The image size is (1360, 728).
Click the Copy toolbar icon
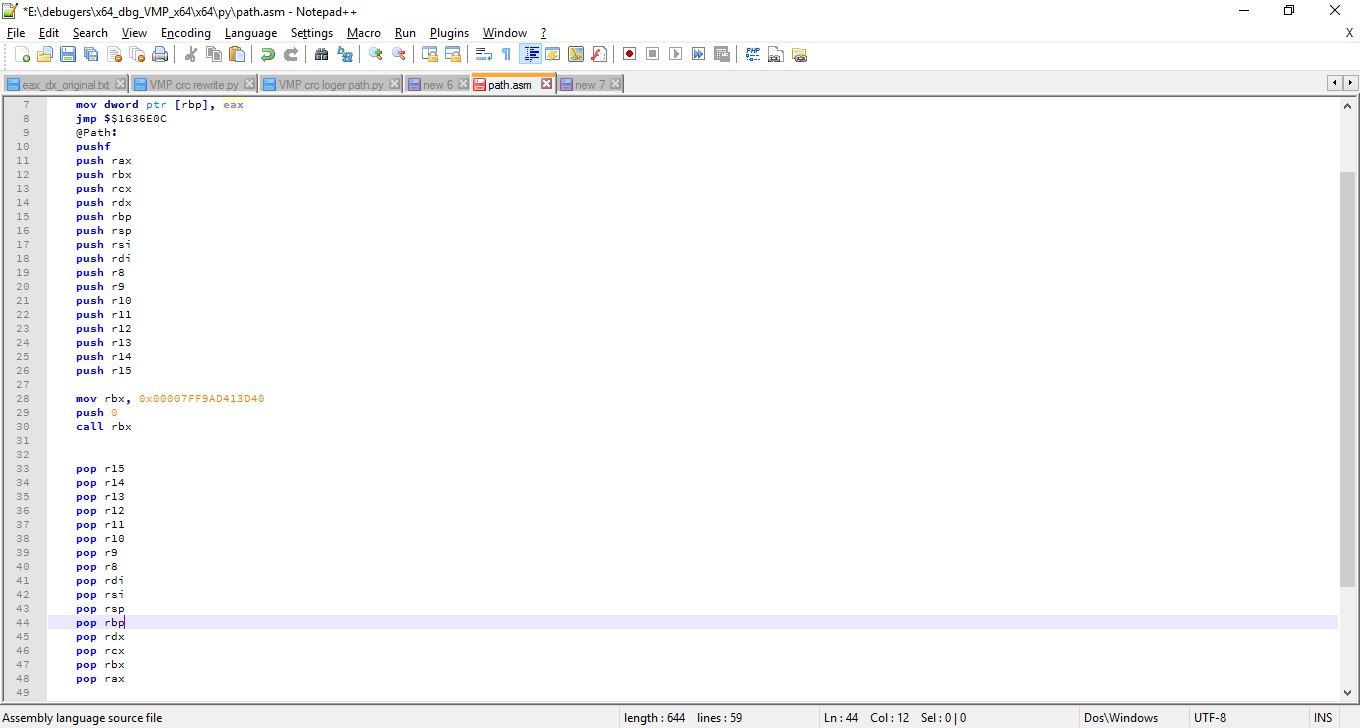213,55
